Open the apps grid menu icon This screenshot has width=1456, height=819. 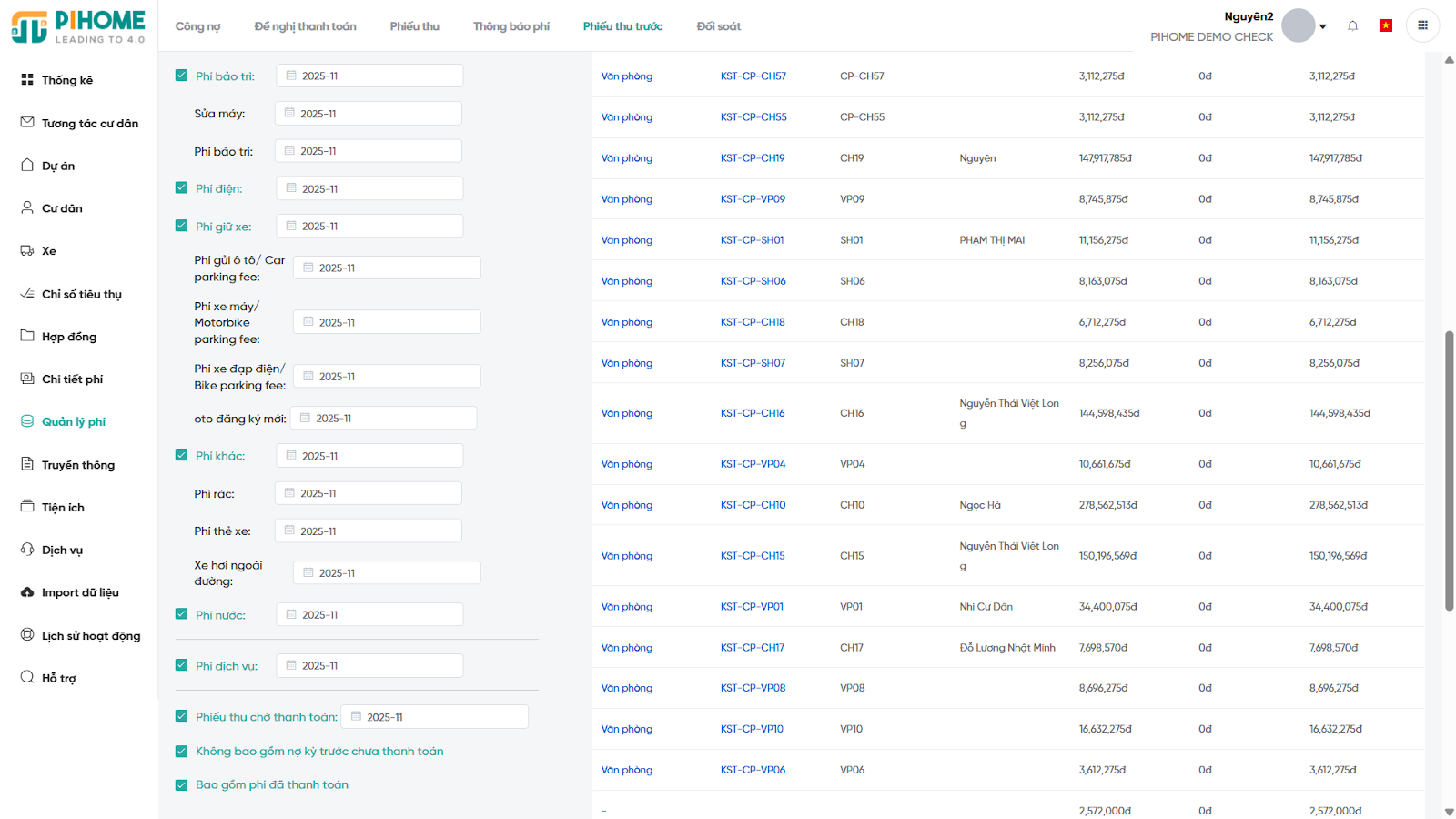(1422, 25)
